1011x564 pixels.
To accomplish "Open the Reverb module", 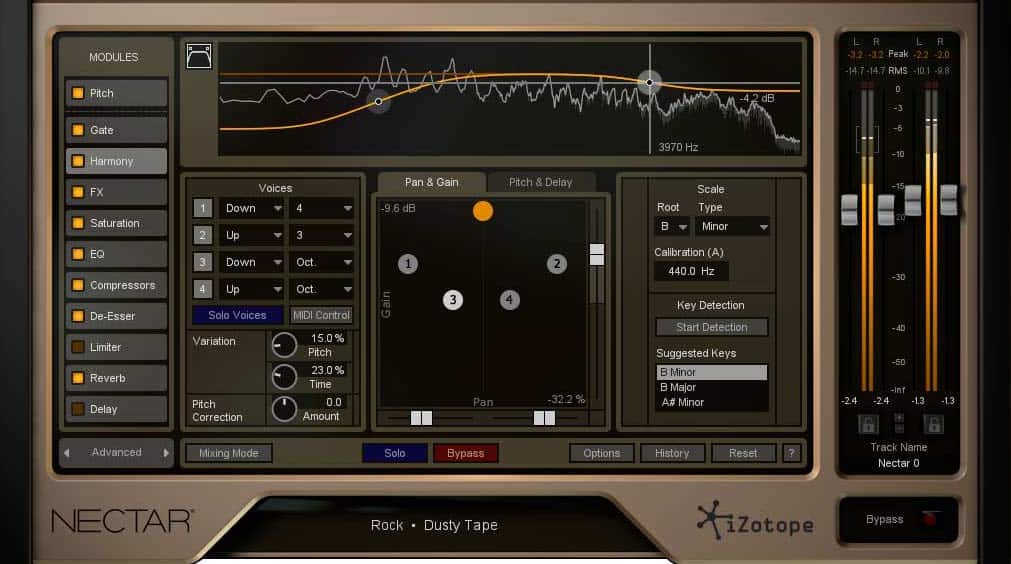I will coord(117,378).
